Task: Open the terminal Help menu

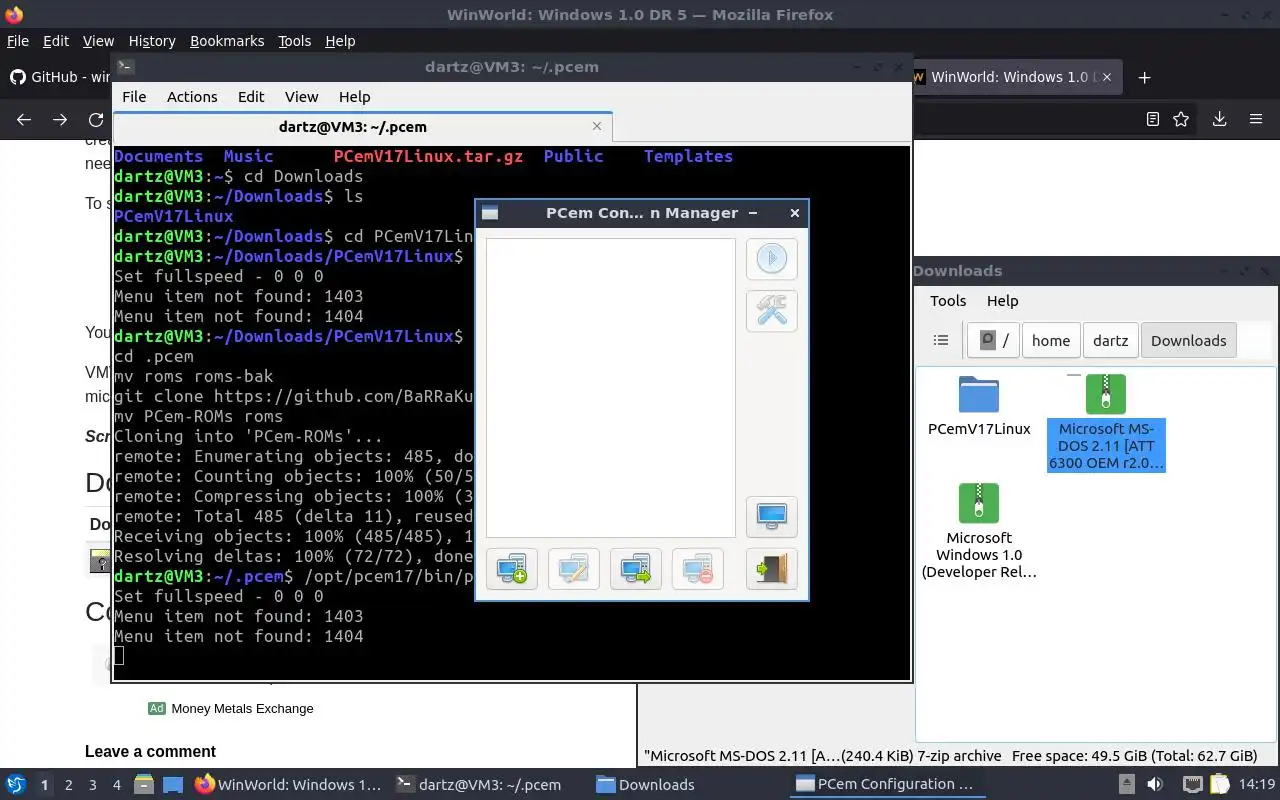Action: click(x=355, y=97)
